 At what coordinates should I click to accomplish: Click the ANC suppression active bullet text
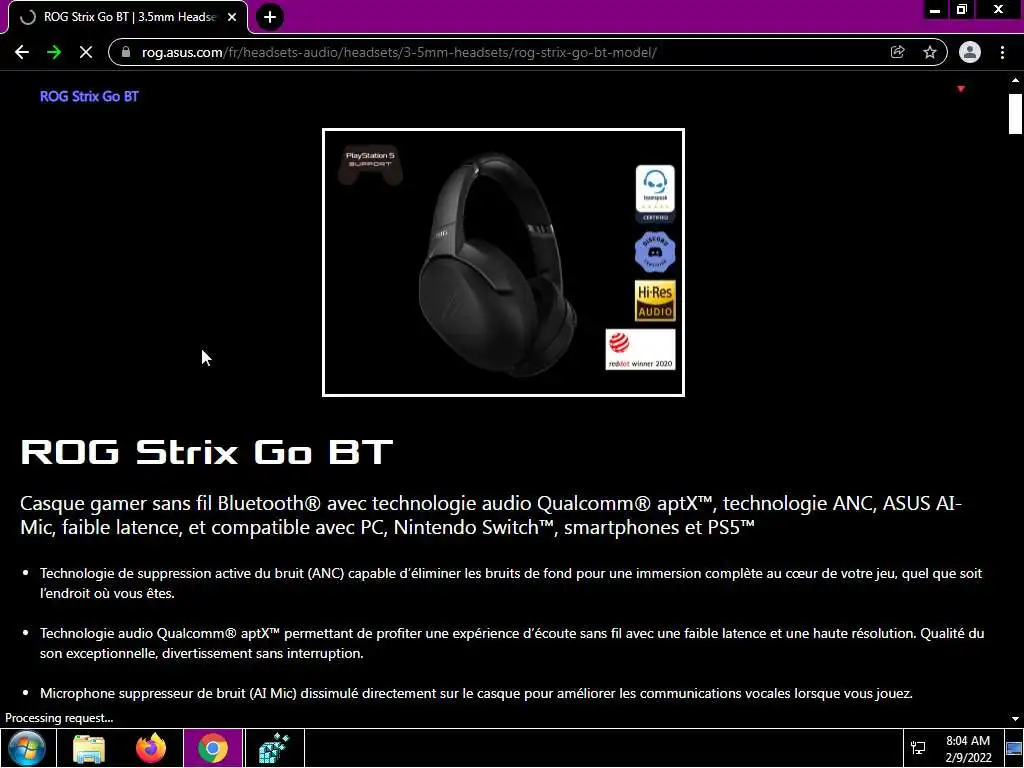tap(511, 583)
